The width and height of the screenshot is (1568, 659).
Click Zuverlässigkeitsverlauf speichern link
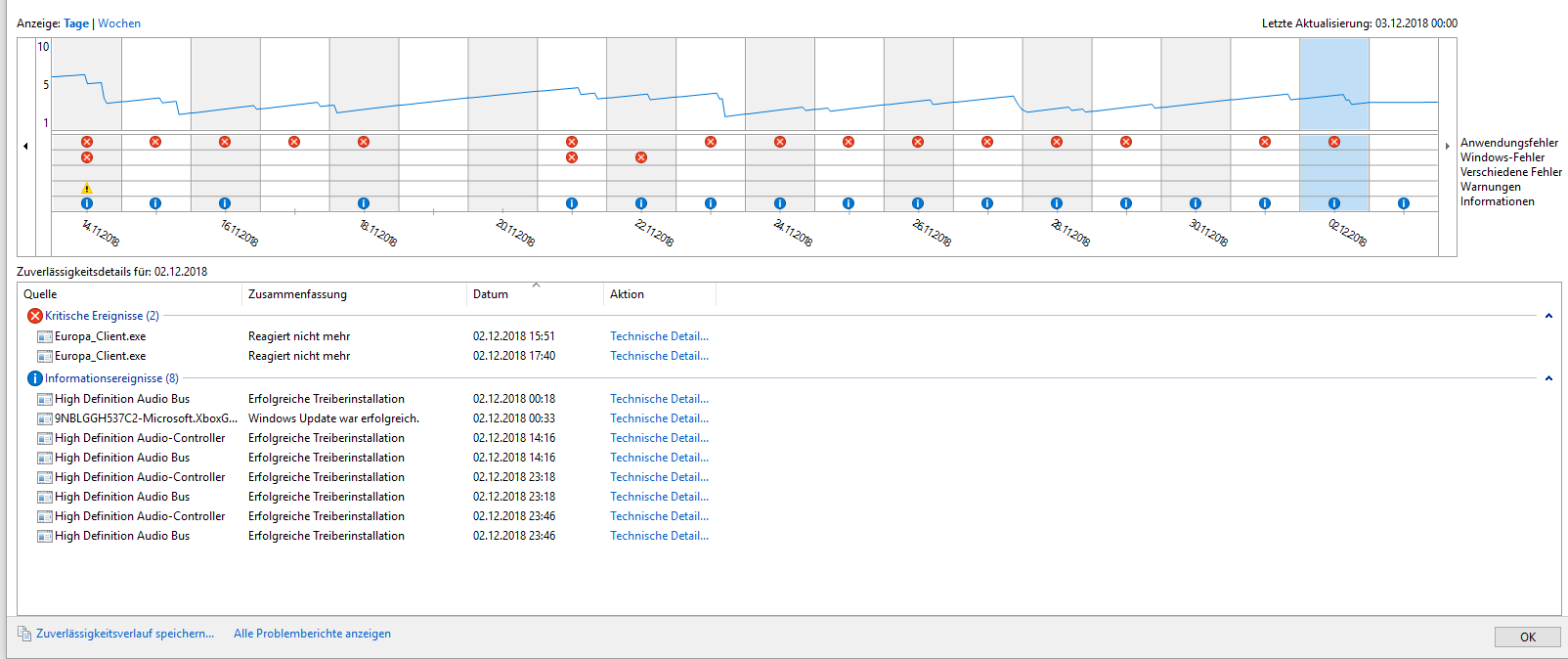(125, 634)
